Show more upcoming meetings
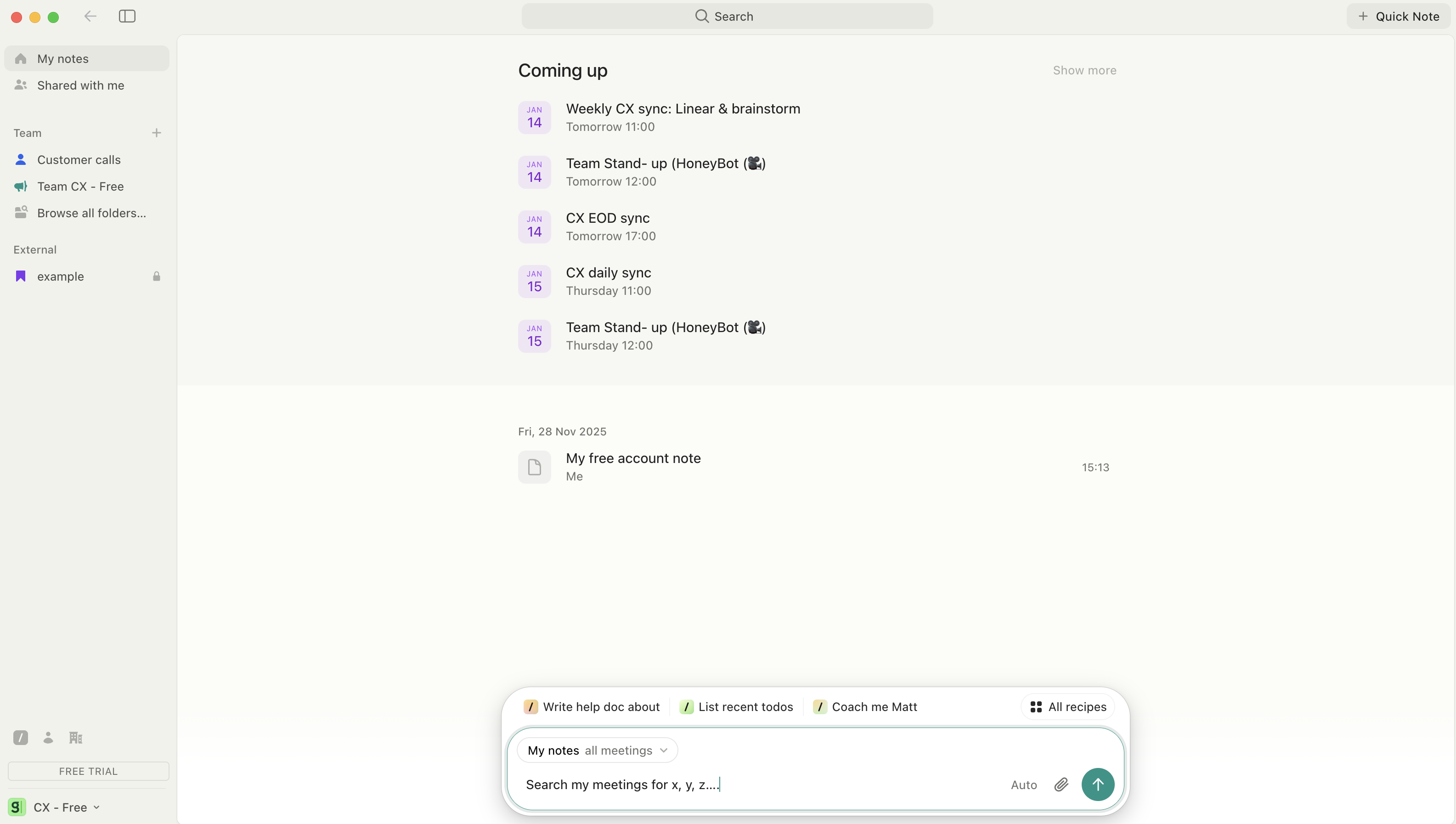The image size is (1456, 824). point(1084,70)
